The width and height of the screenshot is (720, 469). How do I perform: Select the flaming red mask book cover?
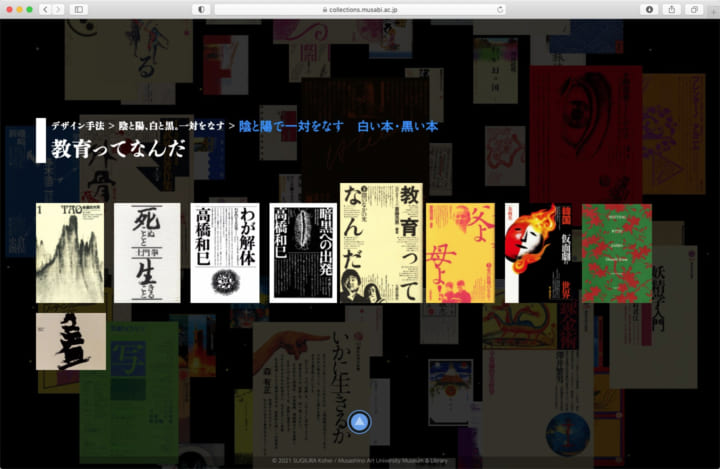click(x=539, y=253)
